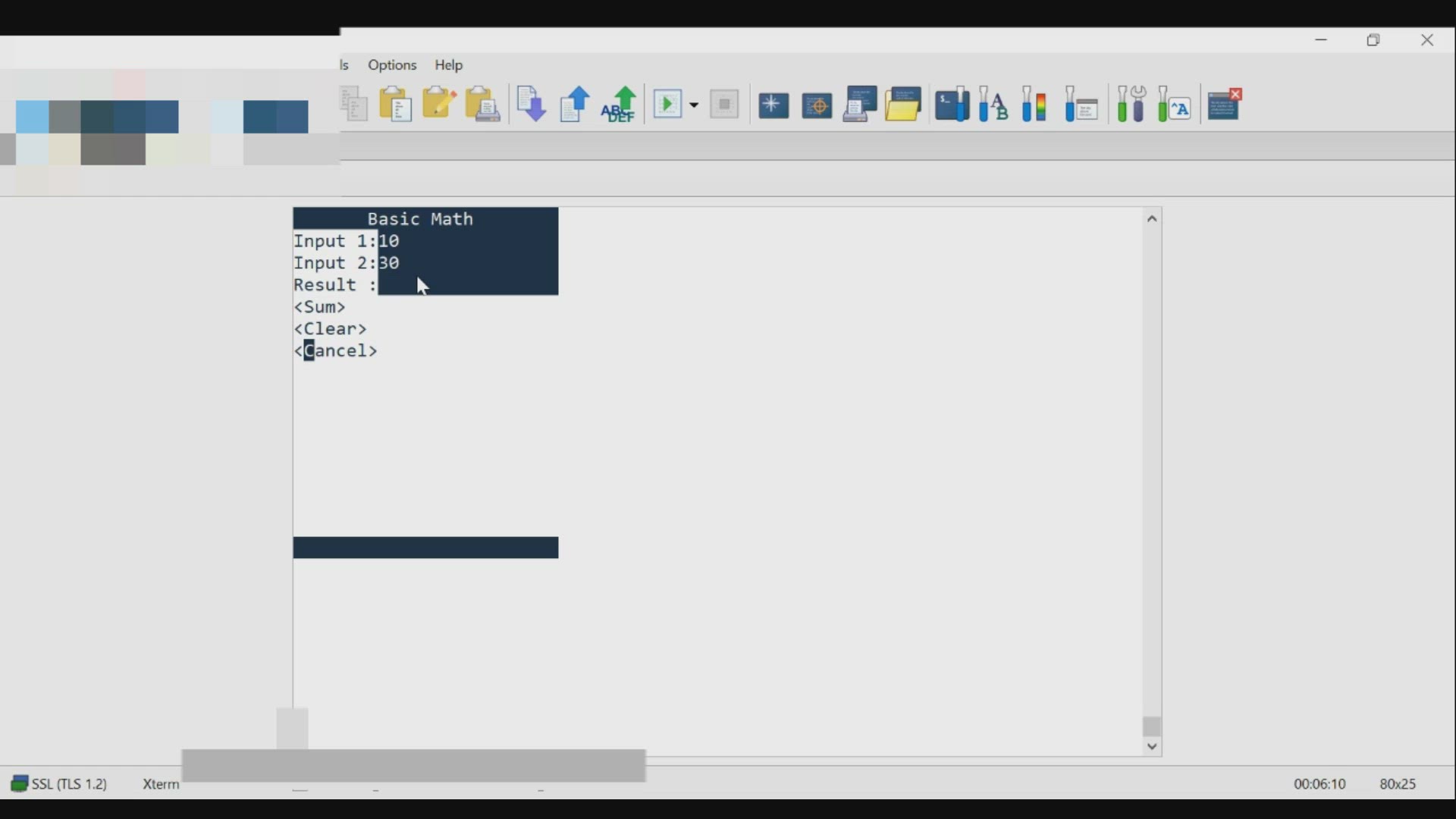Click the dark star screen icon
This screenshot has height=819, width=1456.
tap(773, 105)
